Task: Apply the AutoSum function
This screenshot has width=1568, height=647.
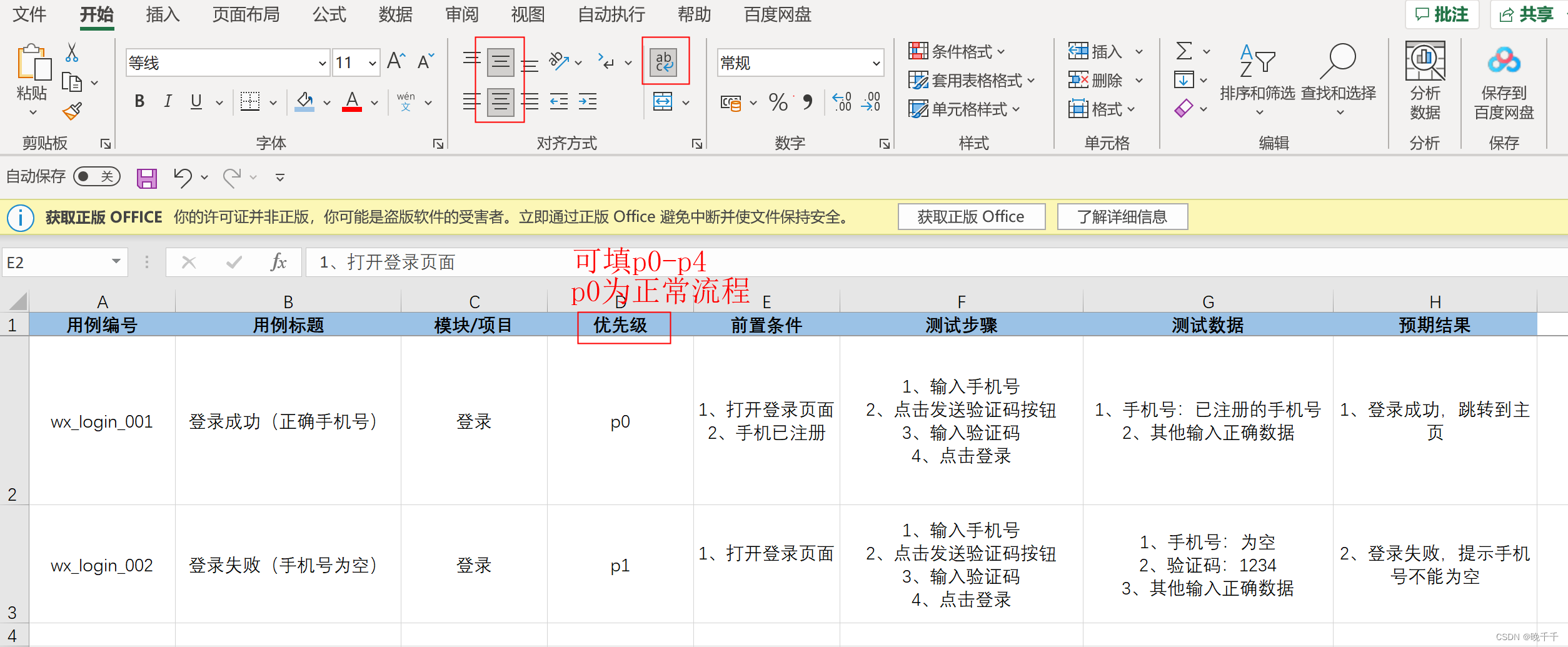Action: 1185,51
